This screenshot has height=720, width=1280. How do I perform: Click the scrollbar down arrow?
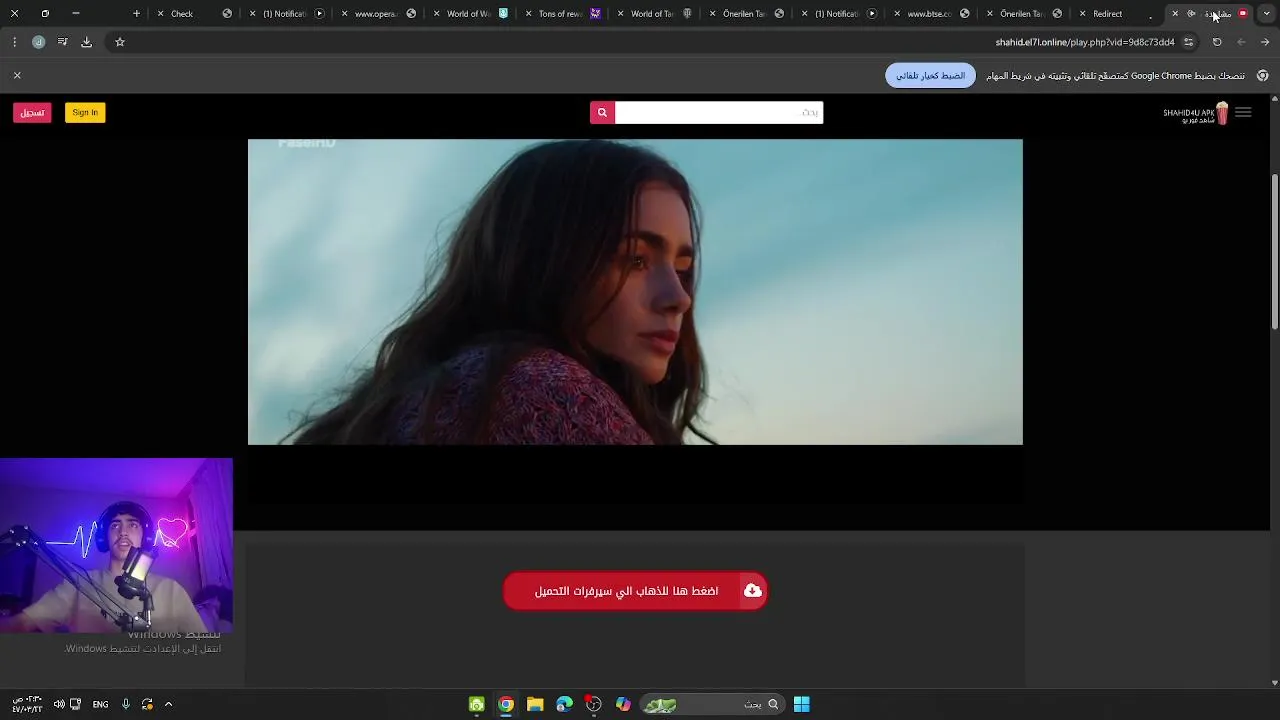tap(1274, 683)
